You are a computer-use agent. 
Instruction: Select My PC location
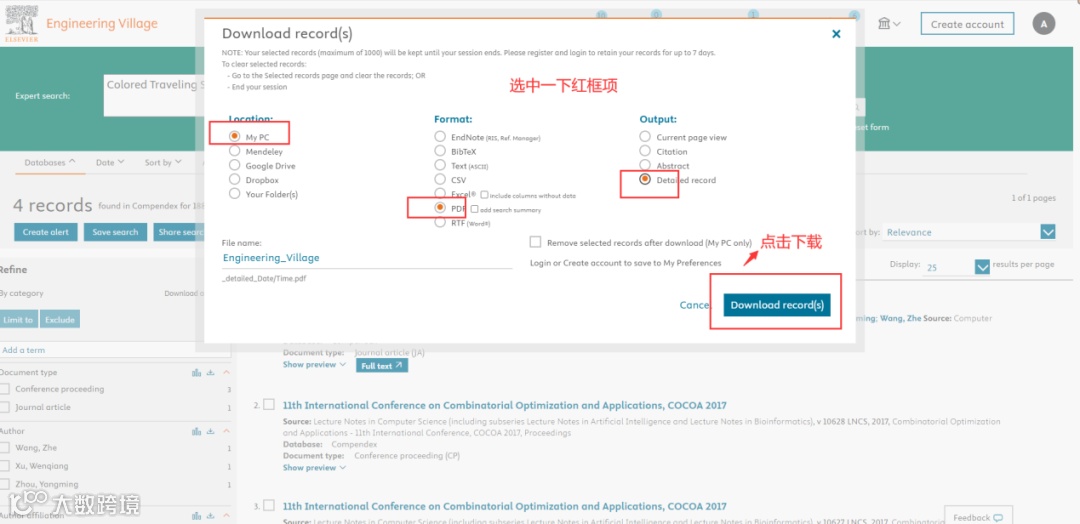point(235,137)
